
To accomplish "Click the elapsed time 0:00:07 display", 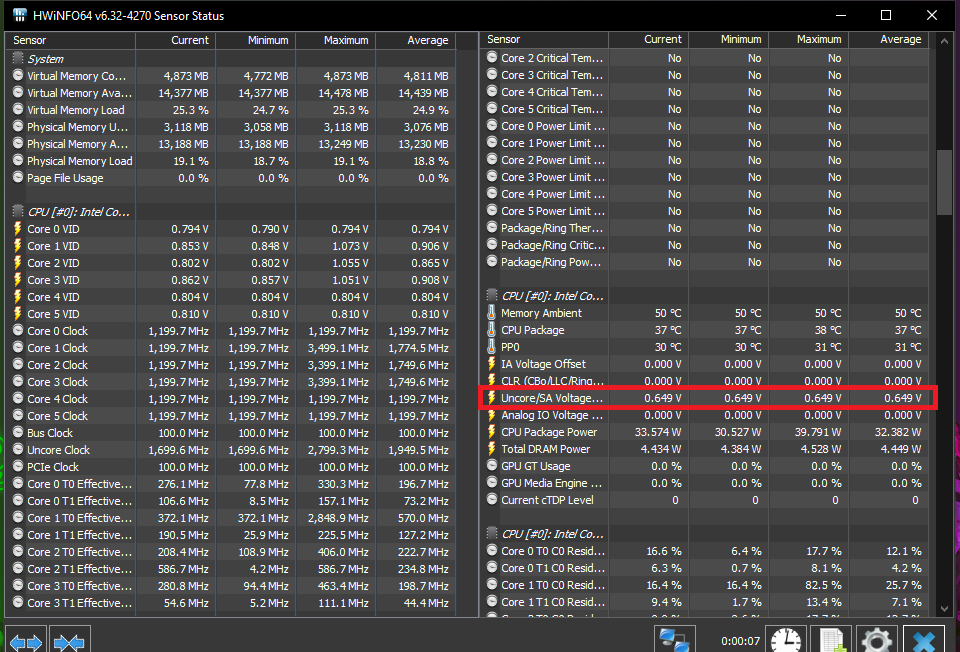I will point(740,641).
